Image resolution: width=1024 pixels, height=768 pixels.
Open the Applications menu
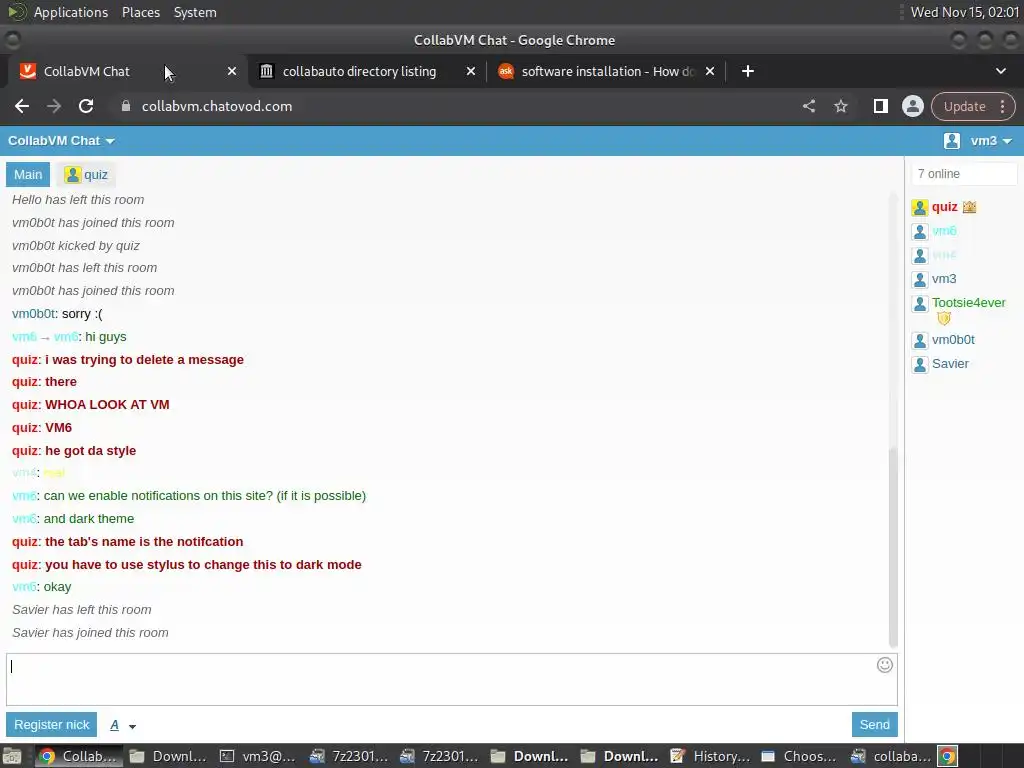click(71, 12)
